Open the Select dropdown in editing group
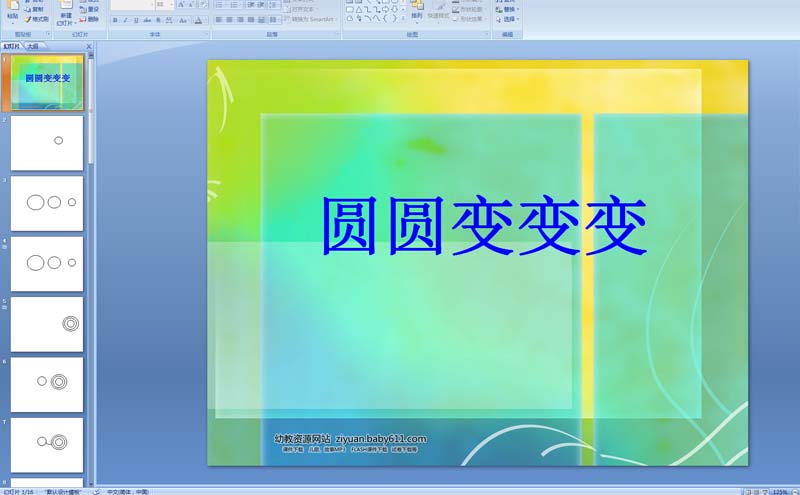This screenshot has width=800, height=495. 508,19
